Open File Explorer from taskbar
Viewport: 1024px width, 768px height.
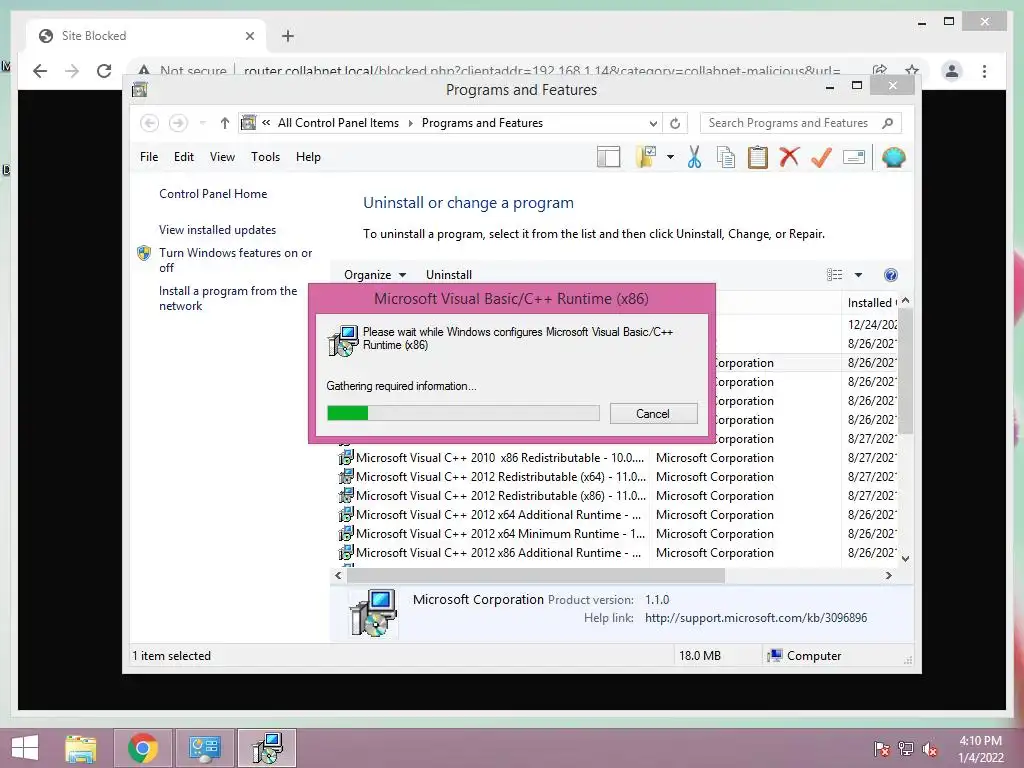[81, 748]
